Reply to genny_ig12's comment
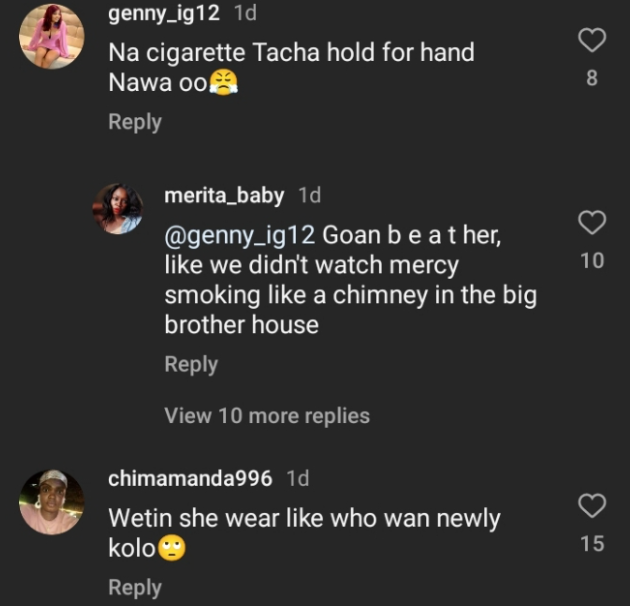This screenshot has width=630, height=606. [135, 122]
